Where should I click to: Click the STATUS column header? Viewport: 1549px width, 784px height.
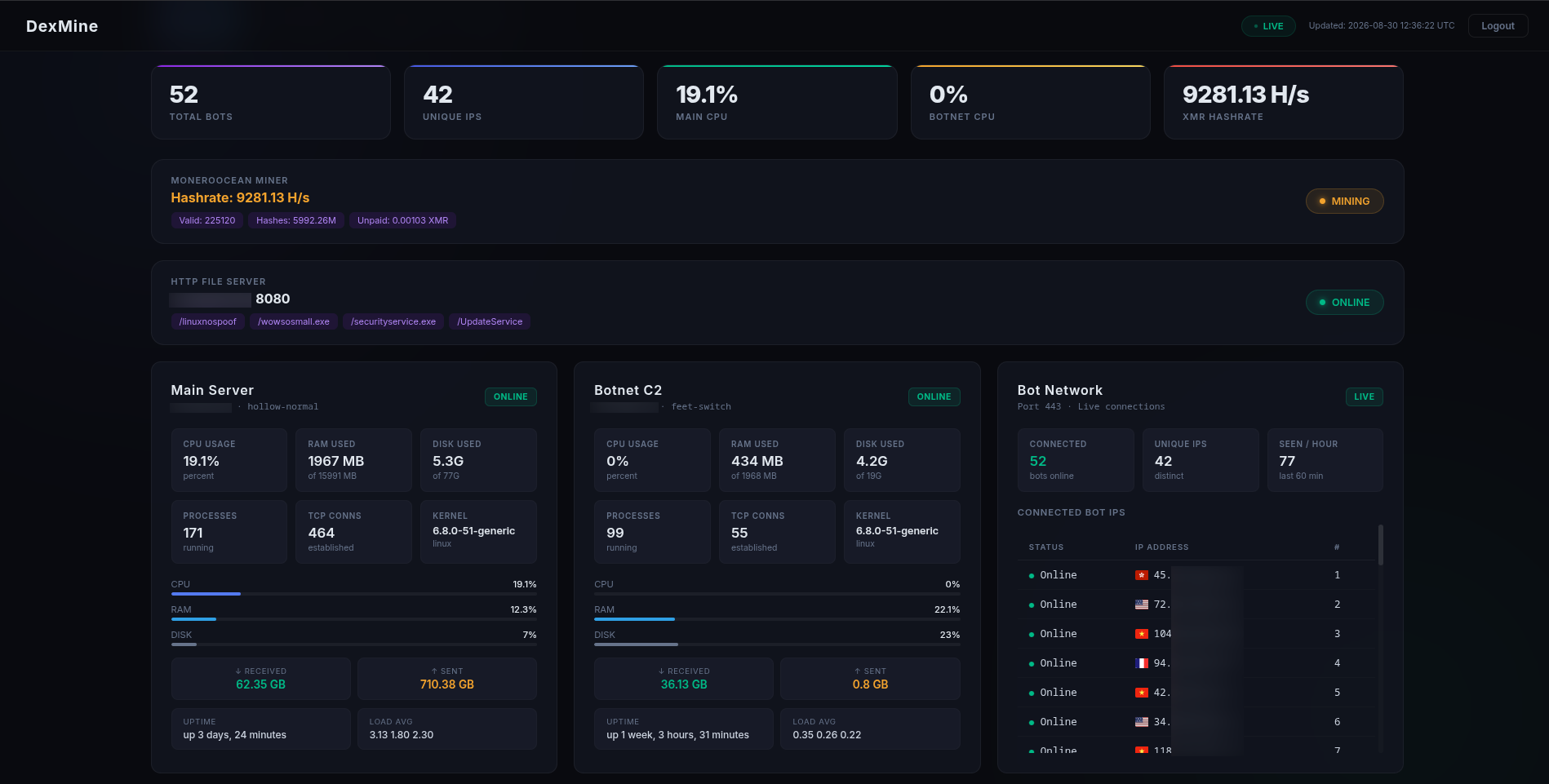1046,547
